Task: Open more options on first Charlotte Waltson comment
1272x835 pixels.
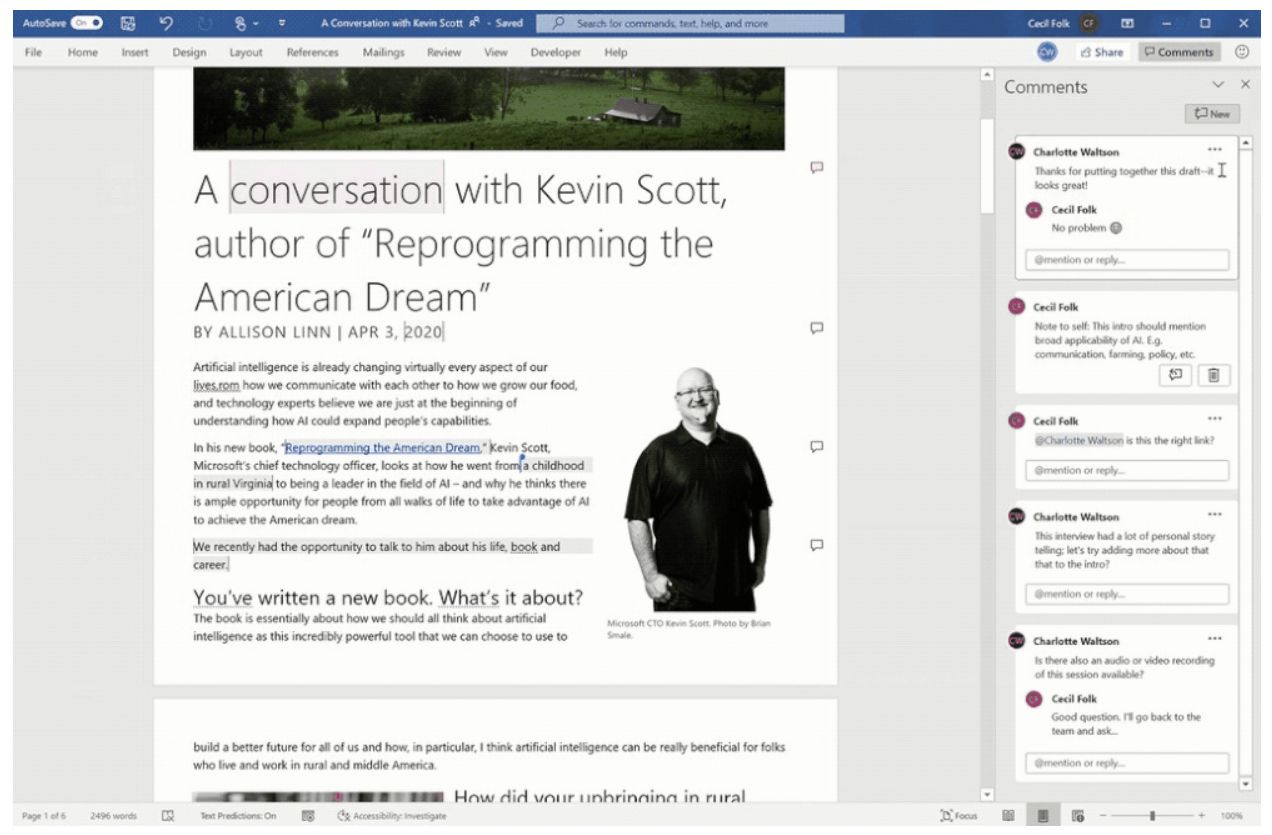Action: pos(1215,151)
